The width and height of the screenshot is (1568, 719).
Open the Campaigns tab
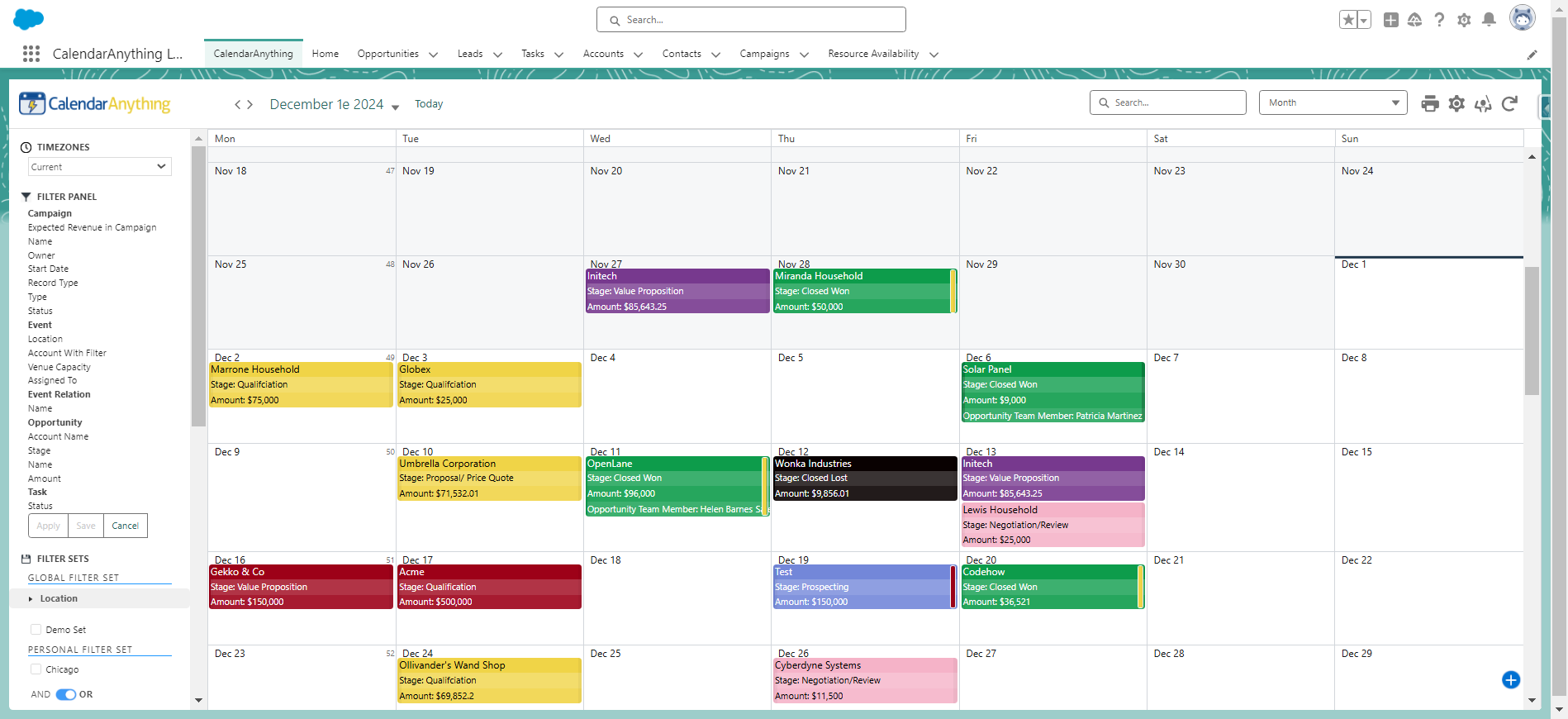point(764,54)
